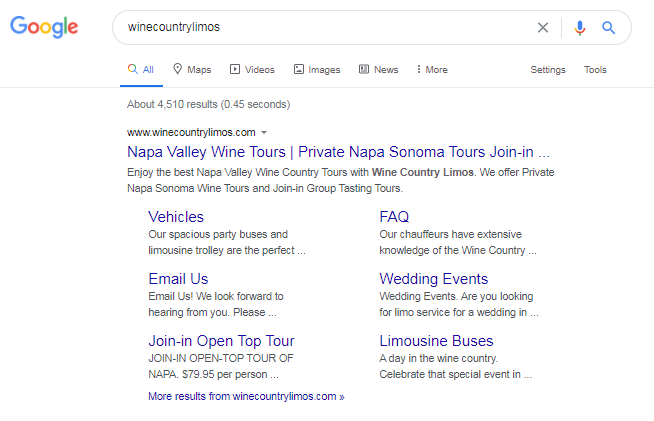Open the FAQ sitelink
The width and height of the screenshot is (654, 421).
pyautogui.click(x=394, y=216)
